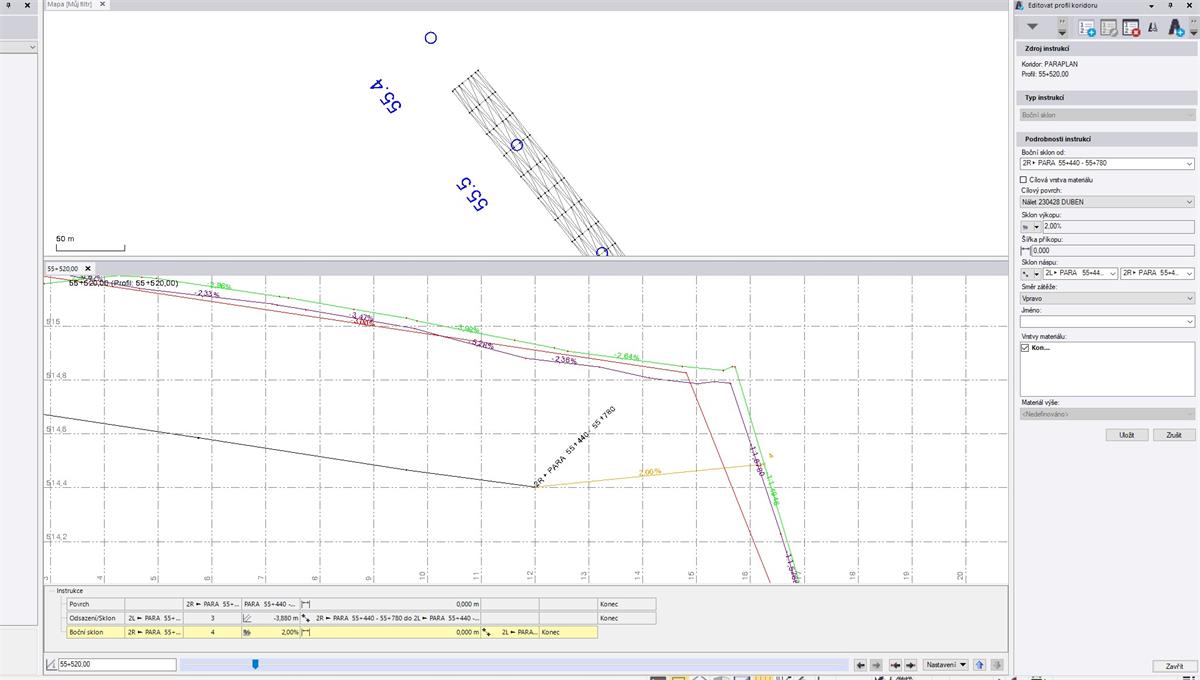
Task: Select the Boční sklon instruction row
Action: click(x=331, y=632)
